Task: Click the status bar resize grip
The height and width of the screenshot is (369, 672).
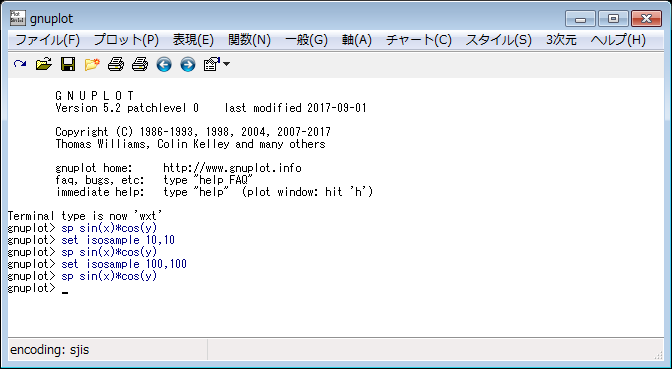Action: click(x=659, y=355)
